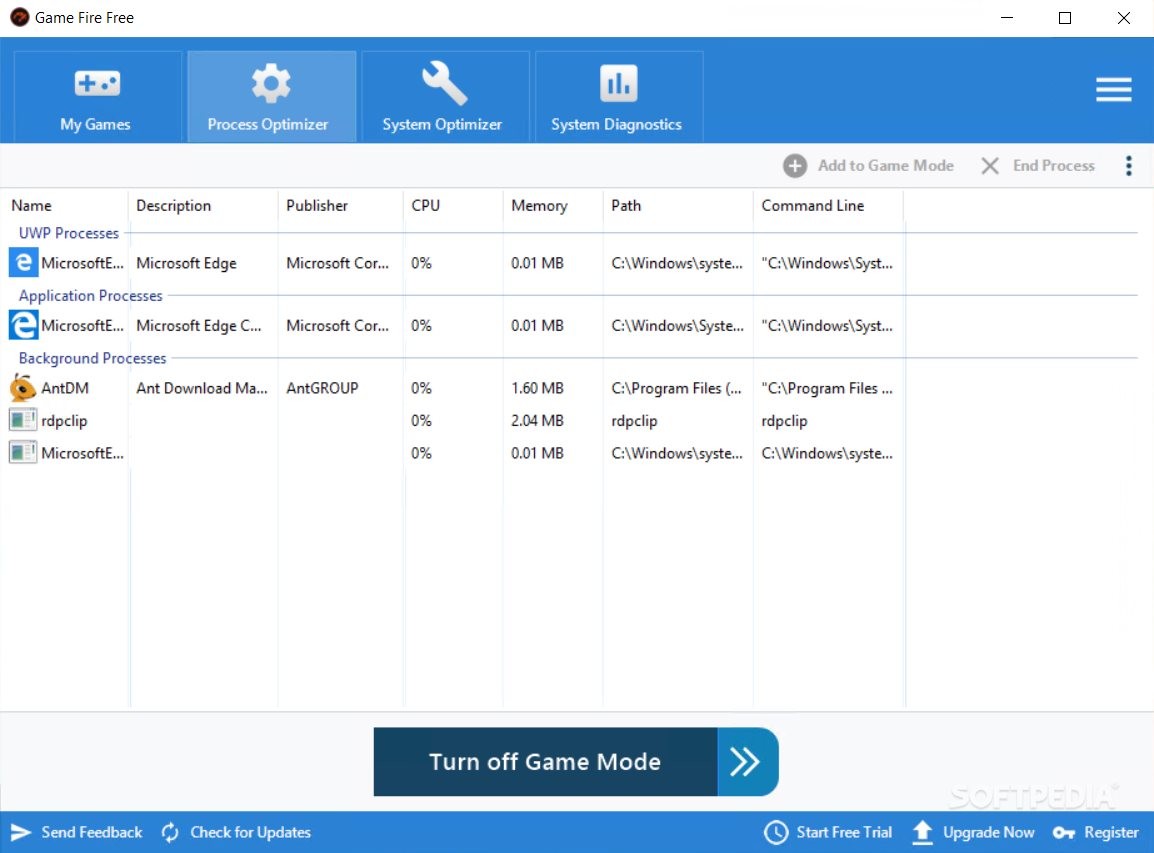1154x853 pixels.
Task: Select 'Microsoft Edge' description cell
Action: tap(186, 263)
